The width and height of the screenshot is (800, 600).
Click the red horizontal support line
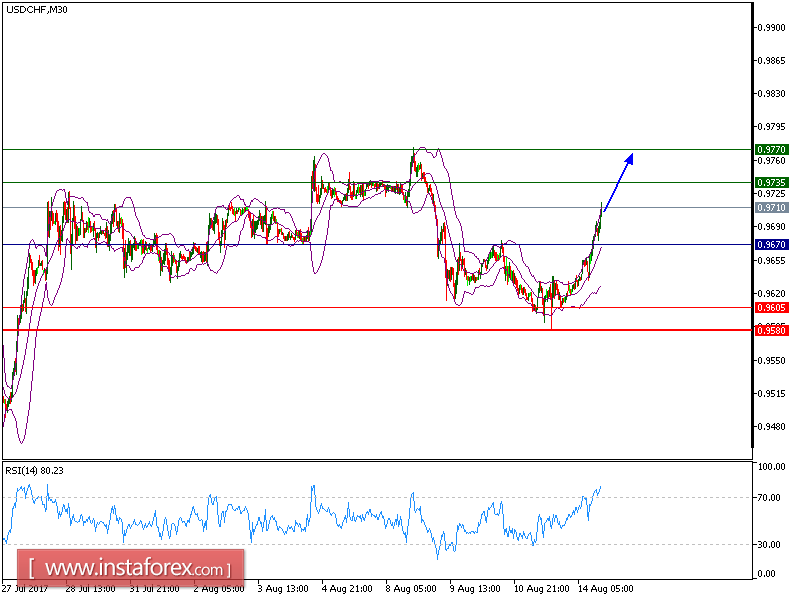(300, 330)
